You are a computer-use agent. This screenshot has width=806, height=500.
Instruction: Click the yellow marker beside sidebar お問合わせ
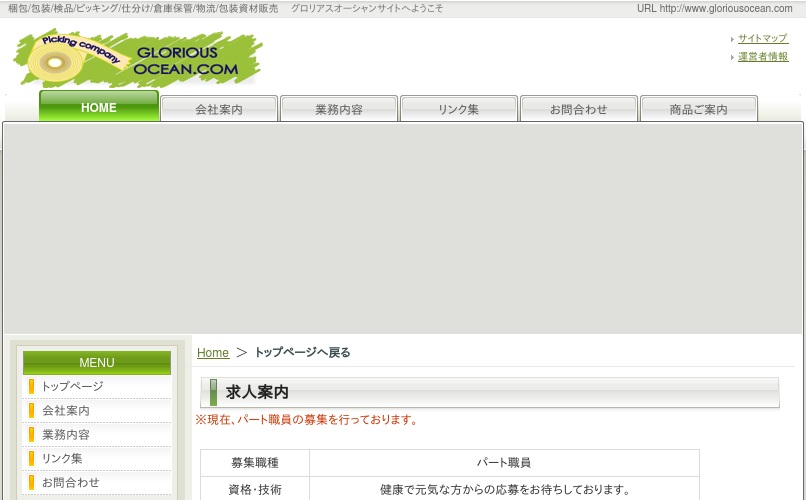(31, 482)
